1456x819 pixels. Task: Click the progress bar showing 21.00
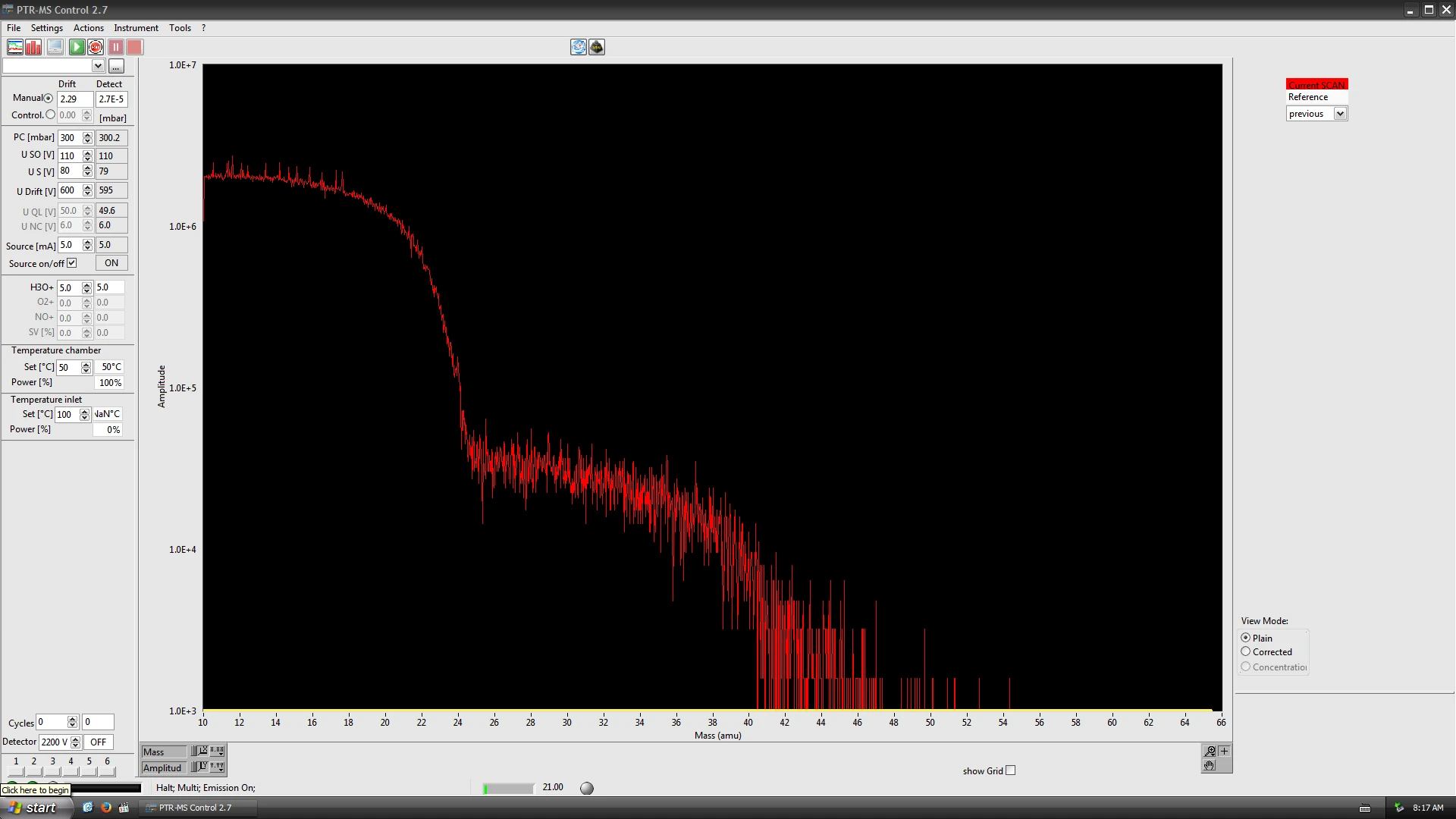508,789
